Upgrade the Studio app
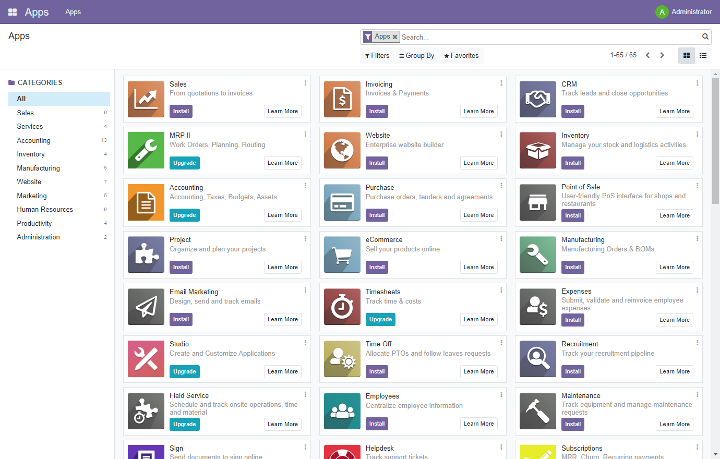 [185, 371]
